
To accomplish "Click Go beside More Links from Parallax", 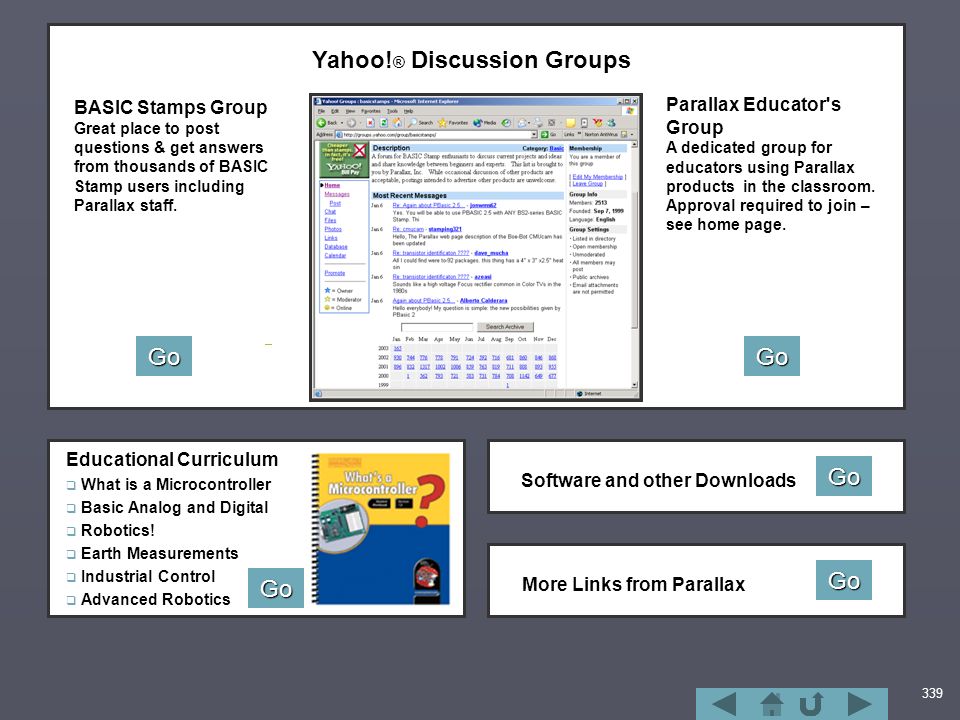I will 844,580.
